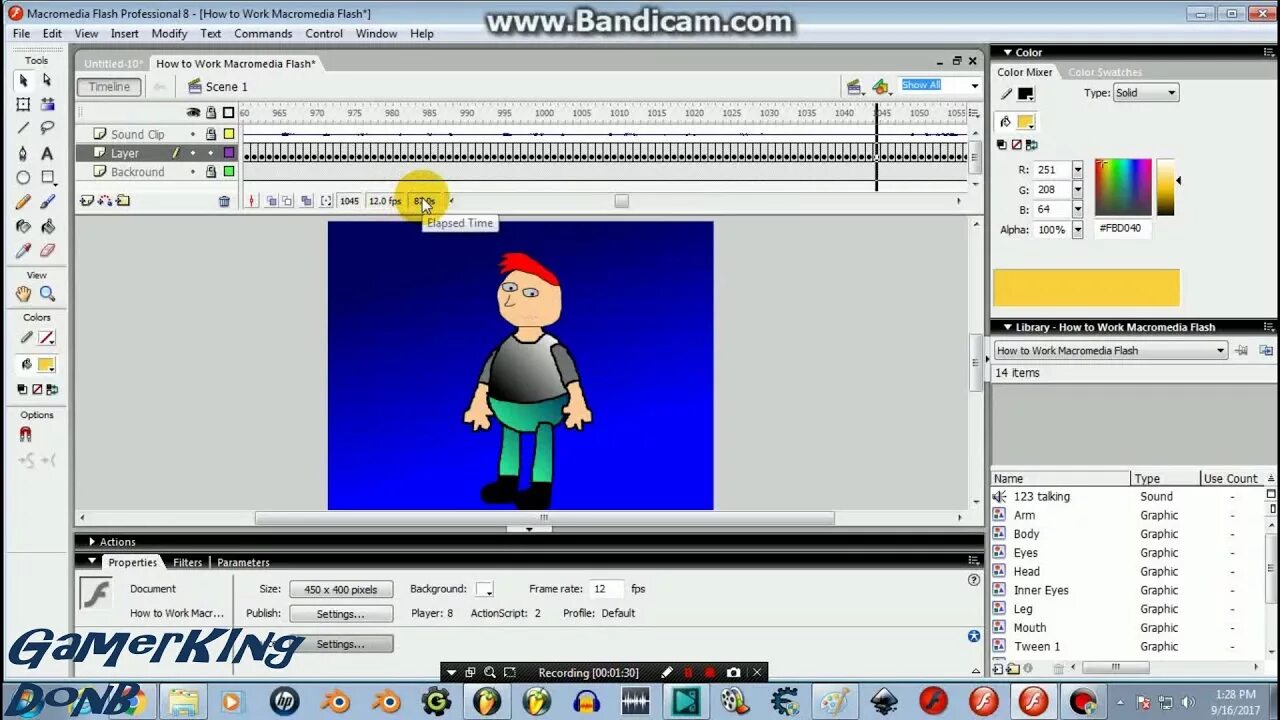The height and width of the screenshot is (720, 1280).
Task: Select the Zoom magnifier tool
Action: click(47, 294)
